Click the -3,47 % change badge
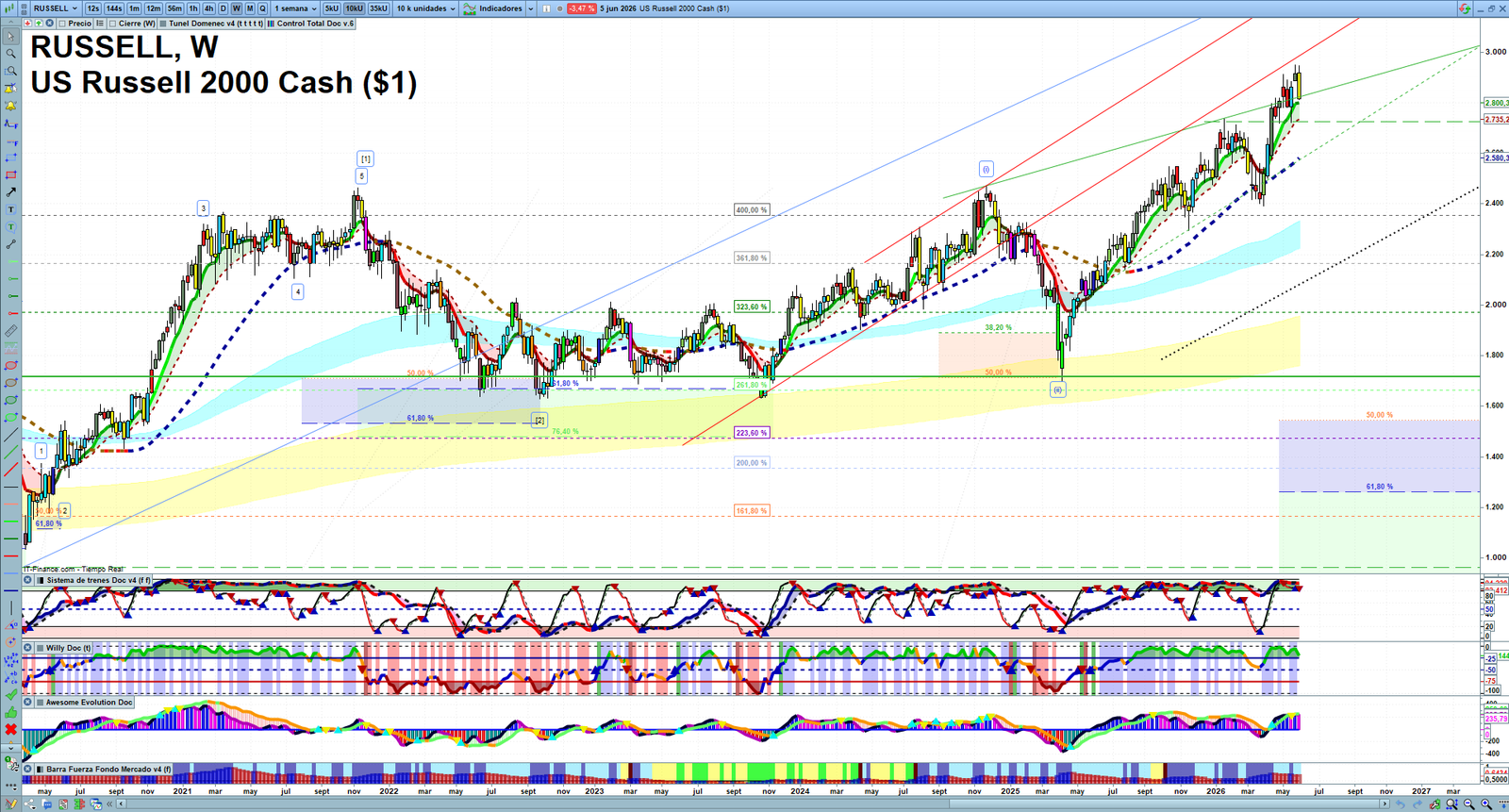1509x812 pixels. point(582,8)
